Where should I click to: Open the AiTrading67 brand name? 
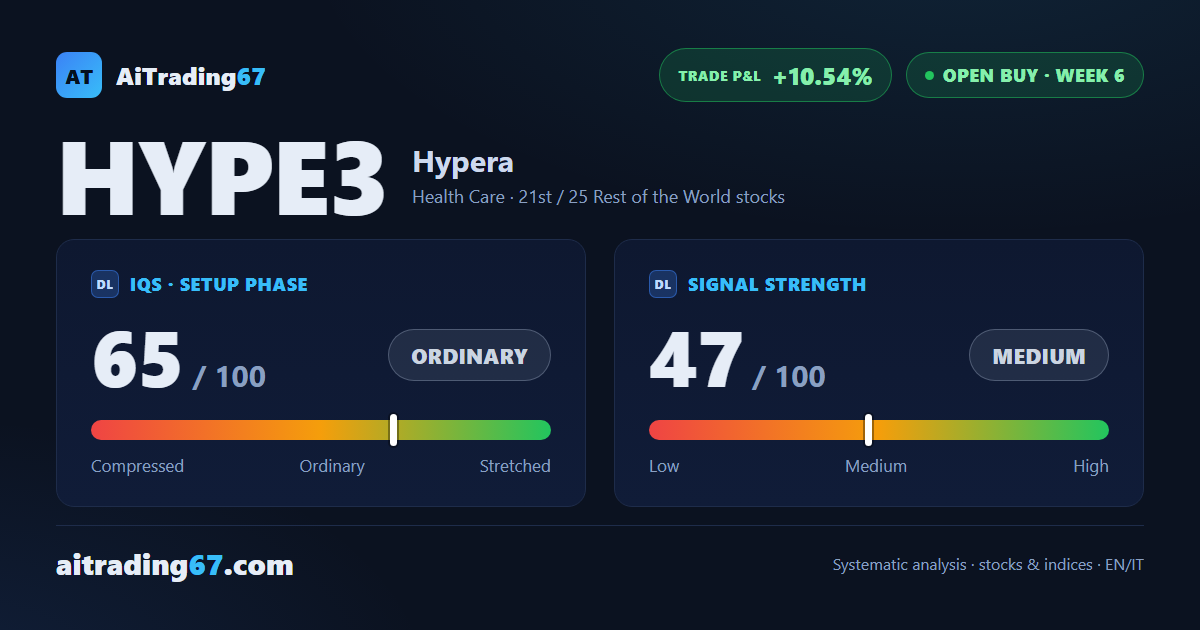(x=191, y=76)
